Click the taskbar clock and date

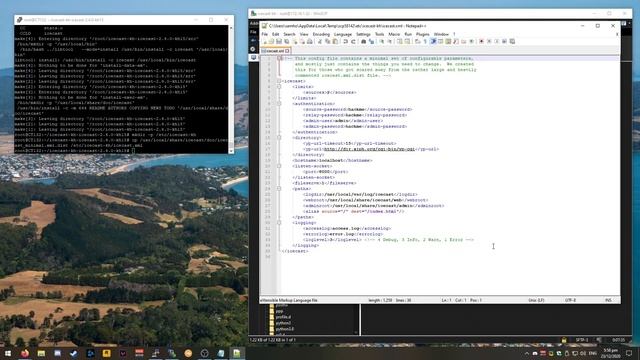[x=611, y=353]
